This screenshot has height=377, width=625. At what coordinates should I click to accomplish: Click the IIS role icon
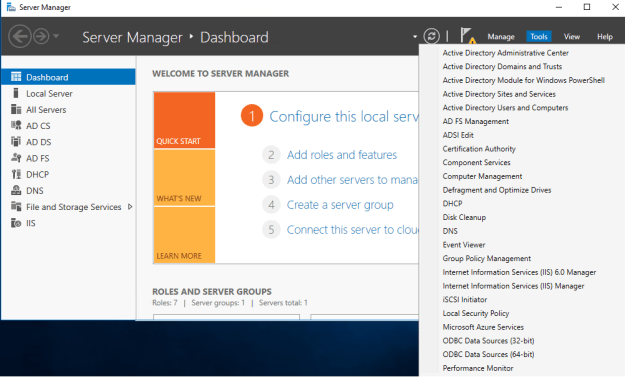point(16,223)
